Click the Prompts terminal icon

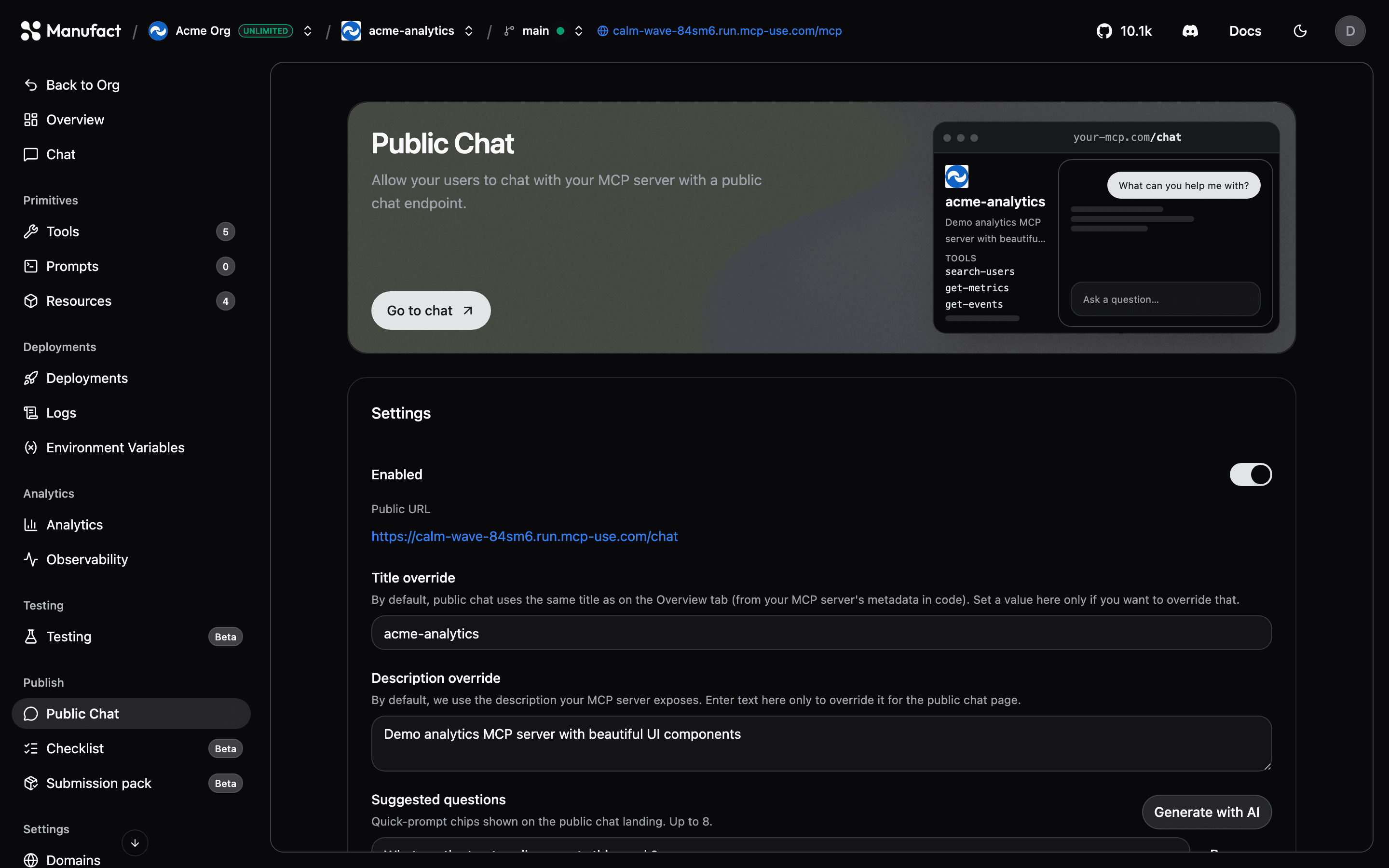(31, 266)
